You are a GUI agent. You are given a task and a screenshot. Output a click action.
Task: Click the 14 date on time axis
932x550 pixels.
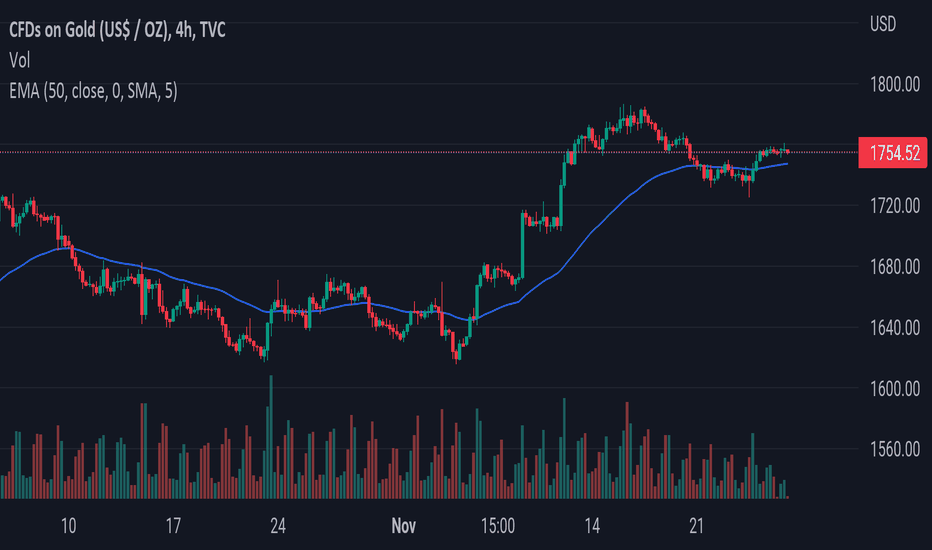[592, 526]
